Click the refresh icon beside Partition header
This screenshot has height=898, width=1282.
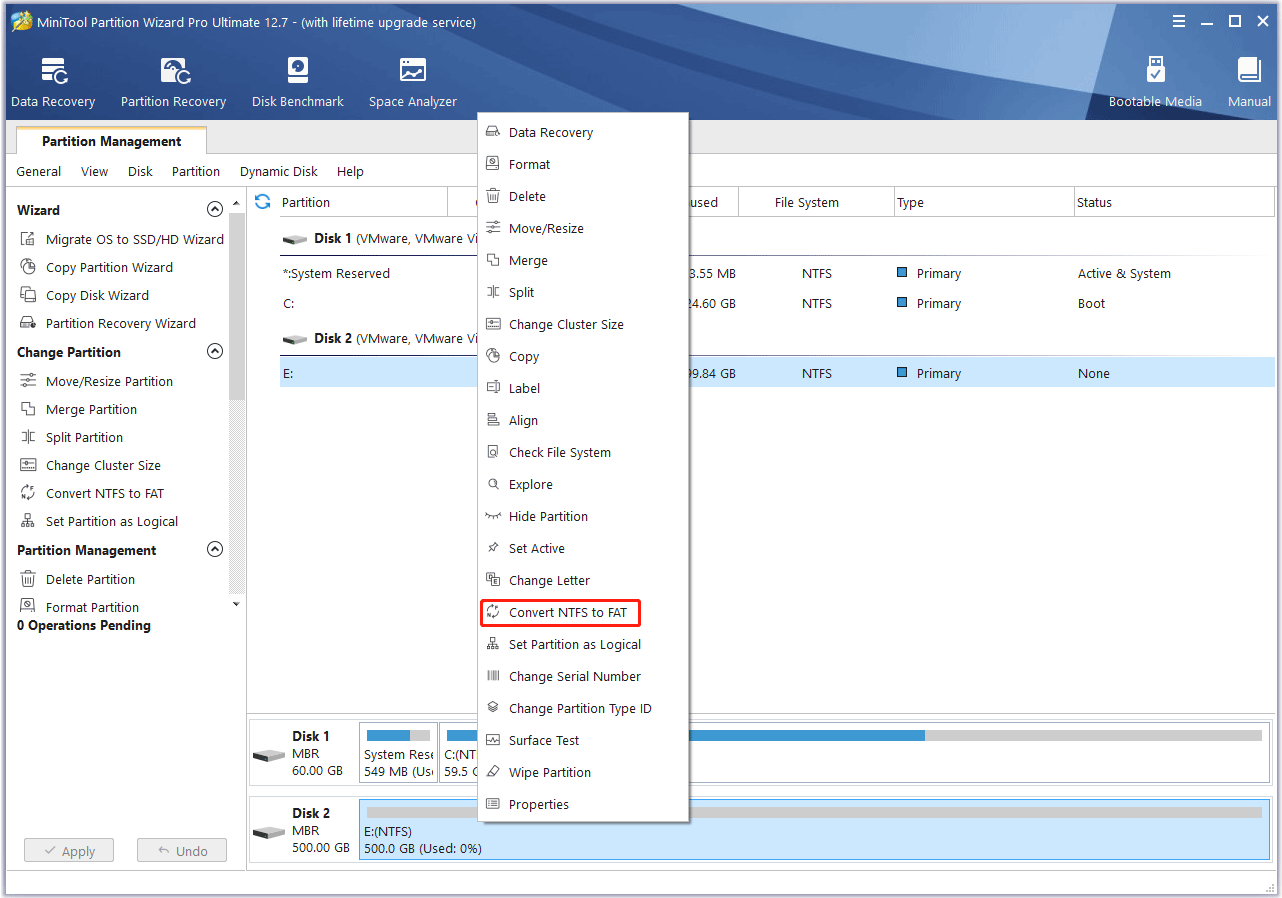263,202
